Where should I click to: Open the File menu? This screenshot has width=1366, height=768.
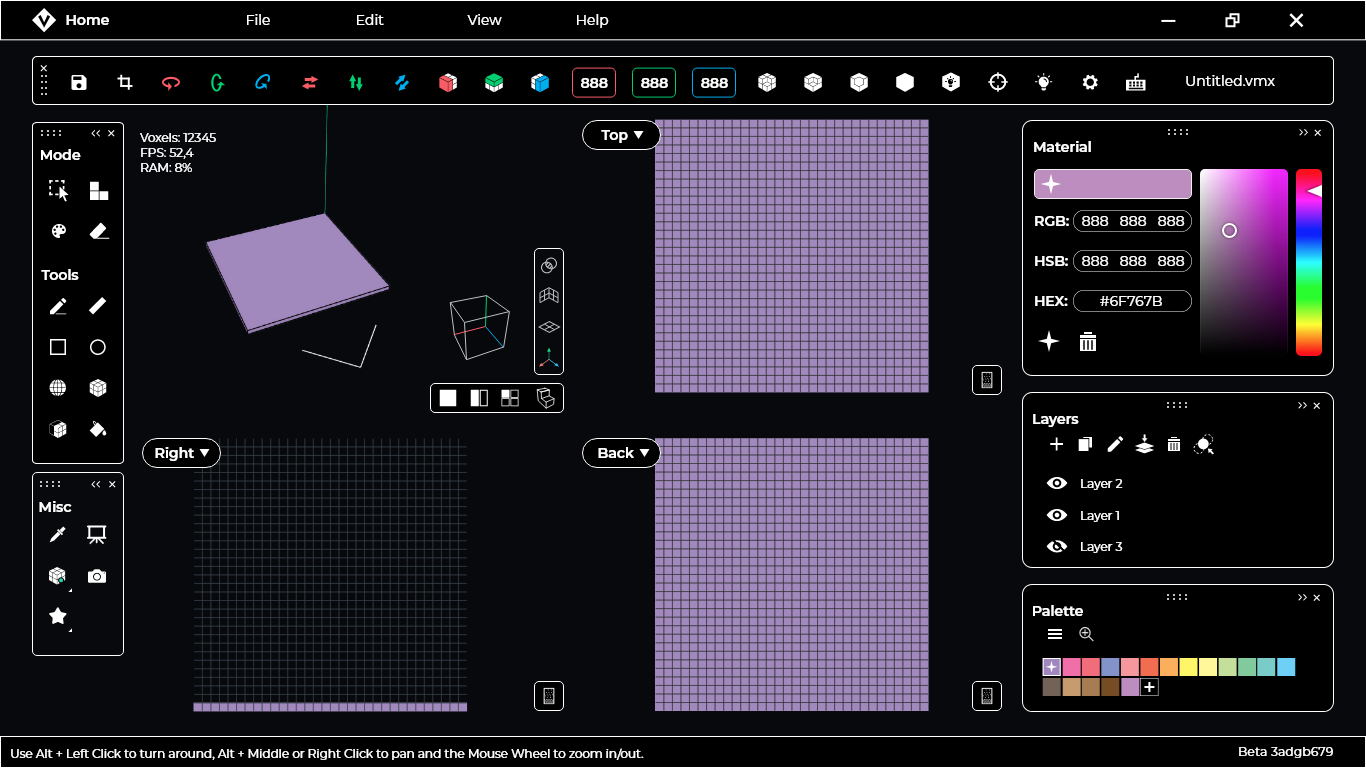point(257,19)
